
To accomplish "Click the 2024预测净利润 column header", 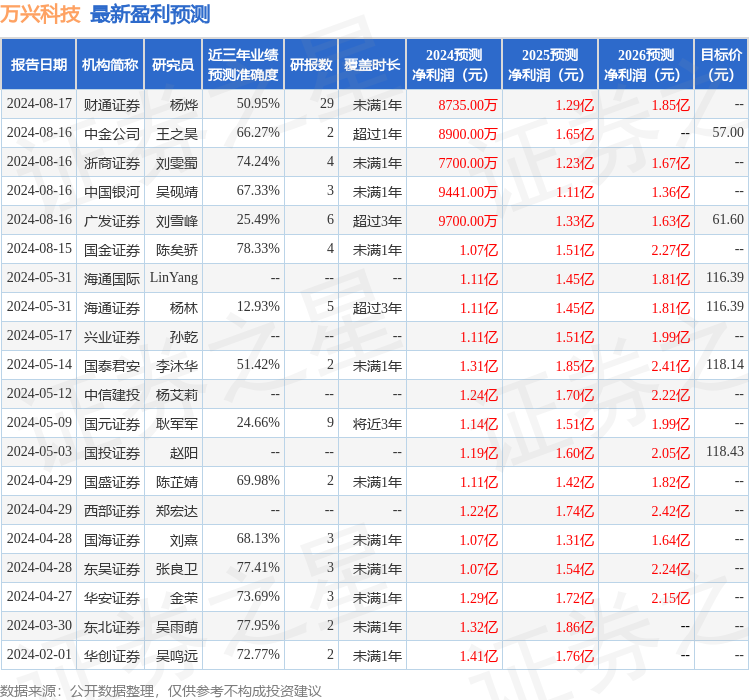I will (454, 65).
